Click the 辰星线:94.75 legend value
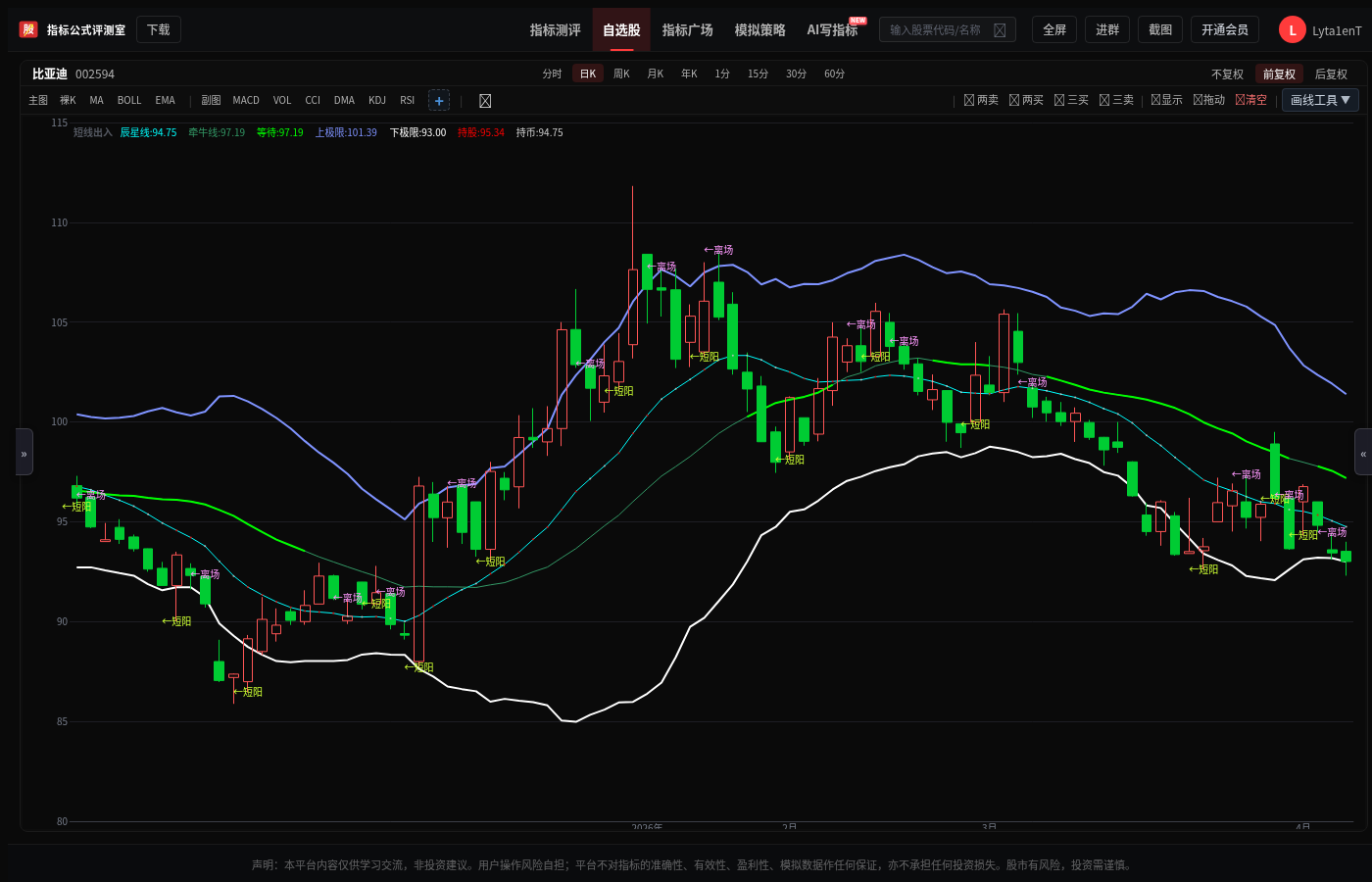 [149, 132]
